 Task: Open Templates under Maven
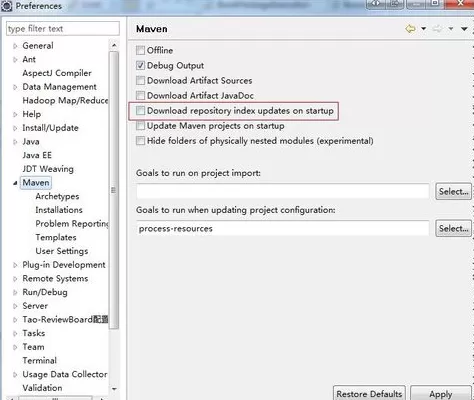(x=56, y=237)
